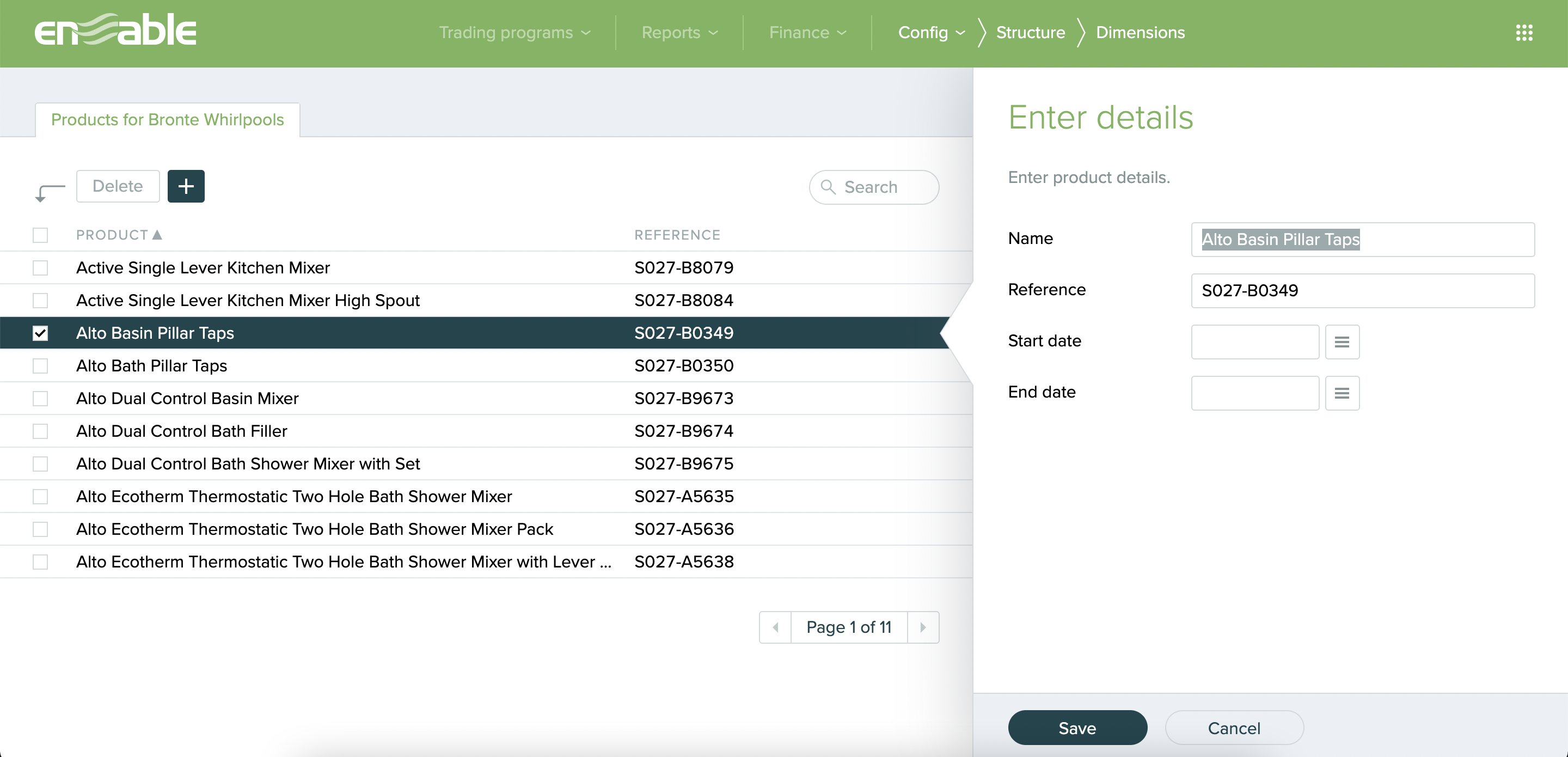Screen dimensions: 1568x757
Task: Expand Reports dropdown menu
Action: (x=679, y=32)
